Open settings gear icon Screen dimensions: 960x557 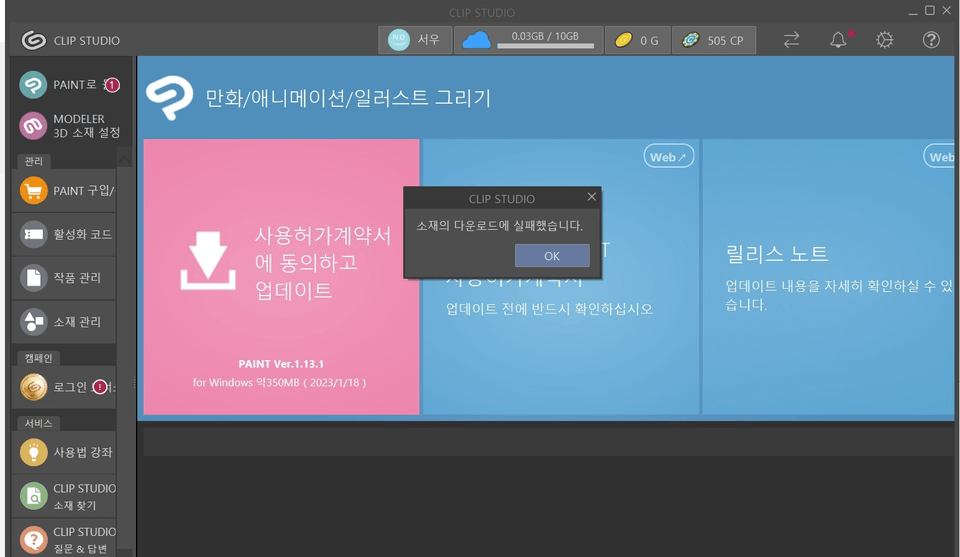tap(884, 40)
